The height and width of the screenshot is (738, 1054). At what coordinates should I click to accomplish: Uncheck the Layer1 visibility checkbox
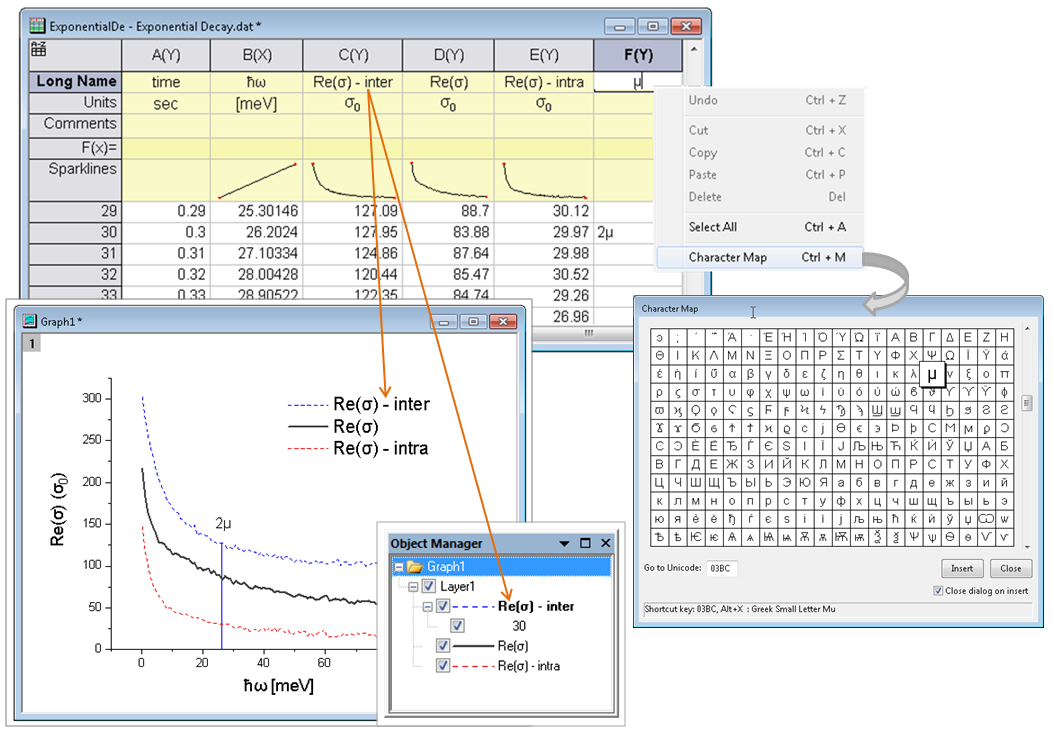tap(430, 587)
